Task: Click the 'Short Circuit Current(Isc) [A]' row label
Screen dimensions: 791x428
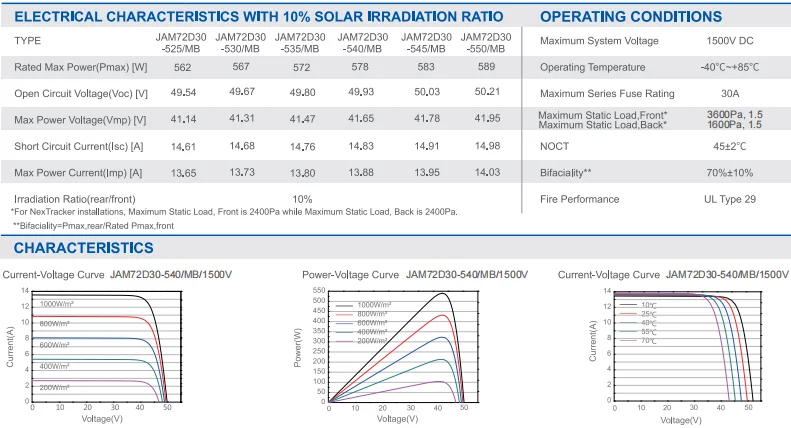Action: pyautogui.click(x=79, y=146)
